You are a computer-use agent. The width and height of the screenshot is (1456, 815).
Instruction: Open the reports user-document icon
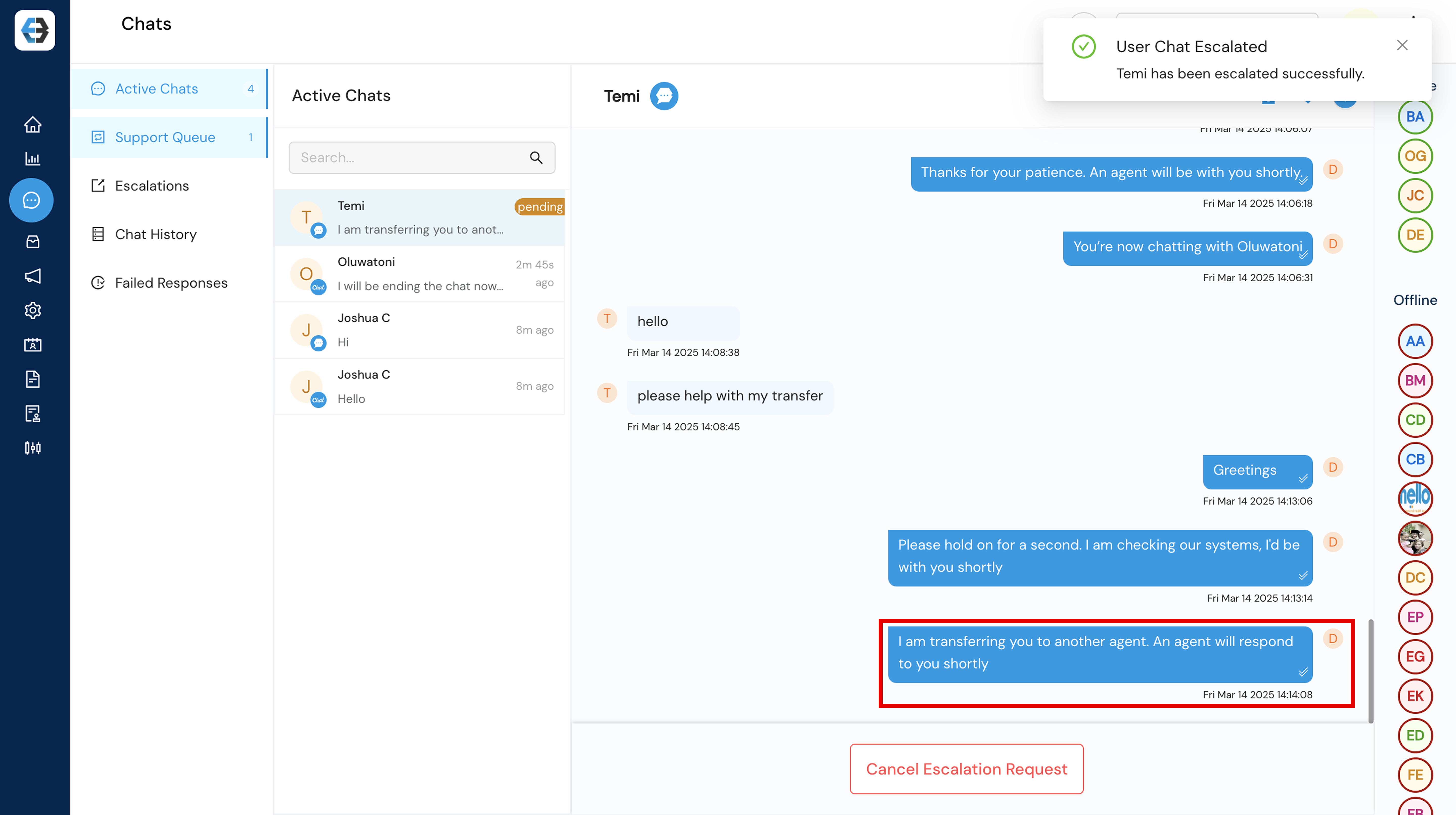(x=33, y=414)
